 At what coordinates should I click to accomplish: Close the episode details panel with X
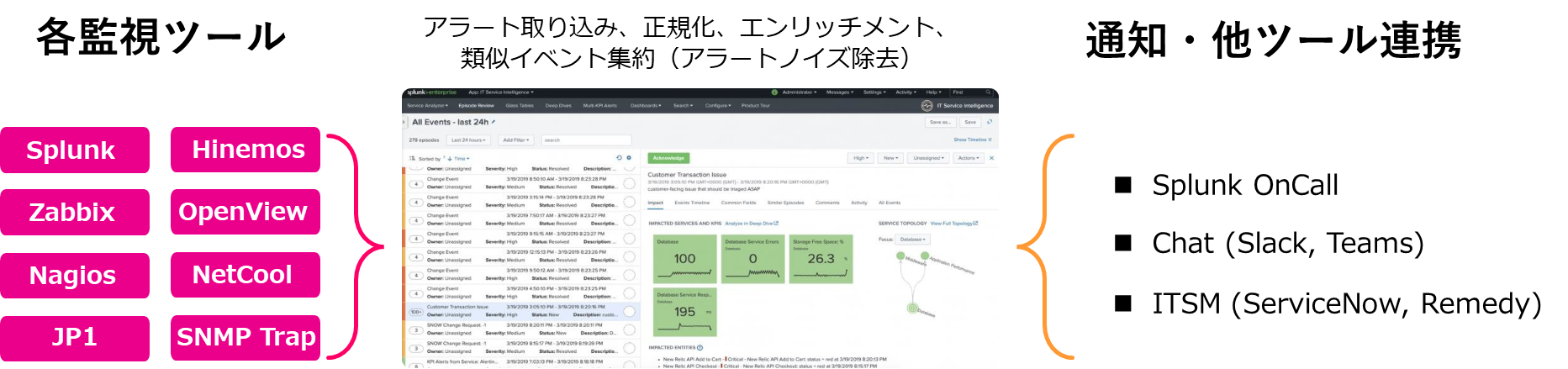point(991,158)
